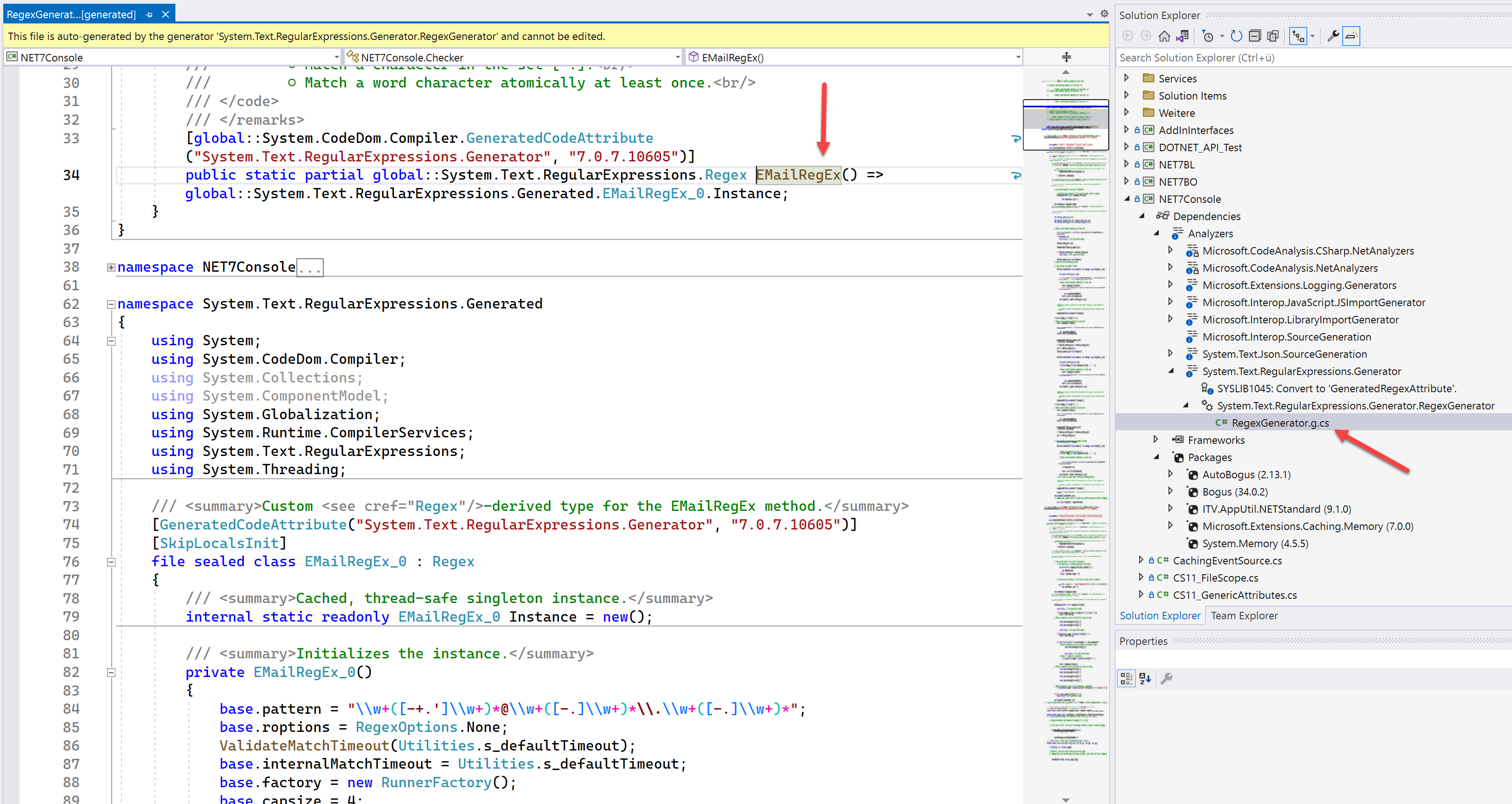Switch between solutions and folder views
The image size is (1512, 804).
pos(1182,36)
